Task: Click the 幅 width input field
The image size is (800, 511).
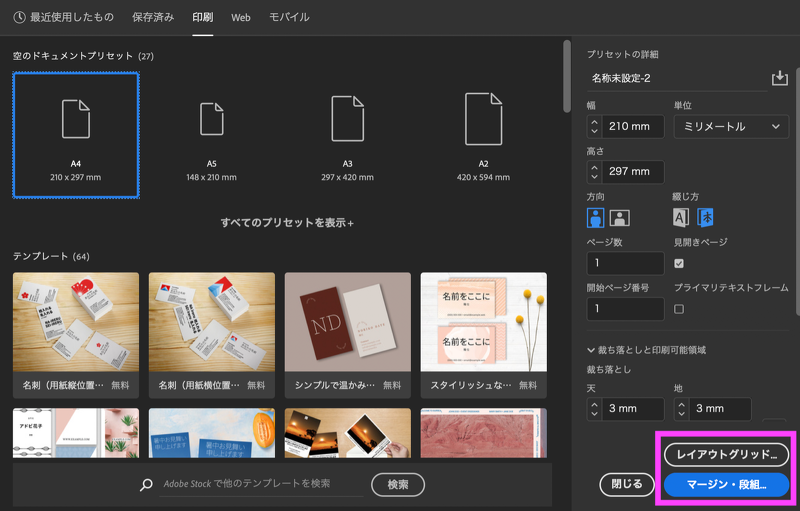Action: tap(633, 126)
